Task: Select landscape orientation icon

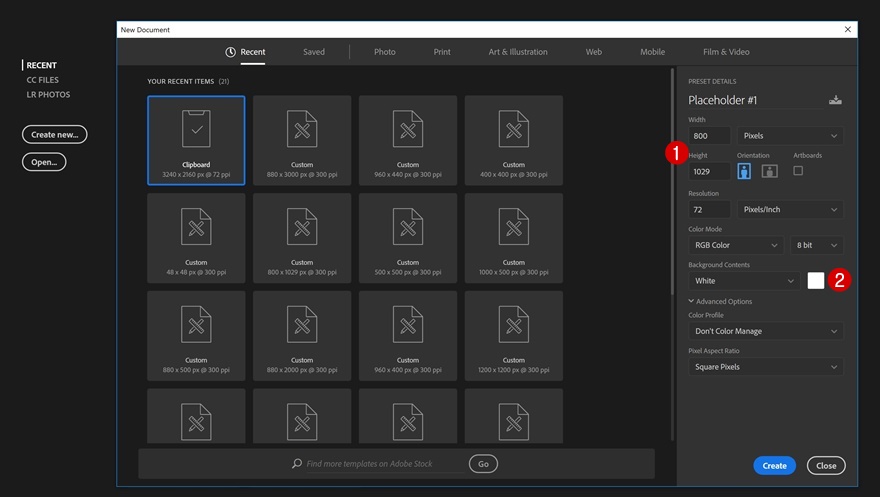Action: click(x=769, y=171)
